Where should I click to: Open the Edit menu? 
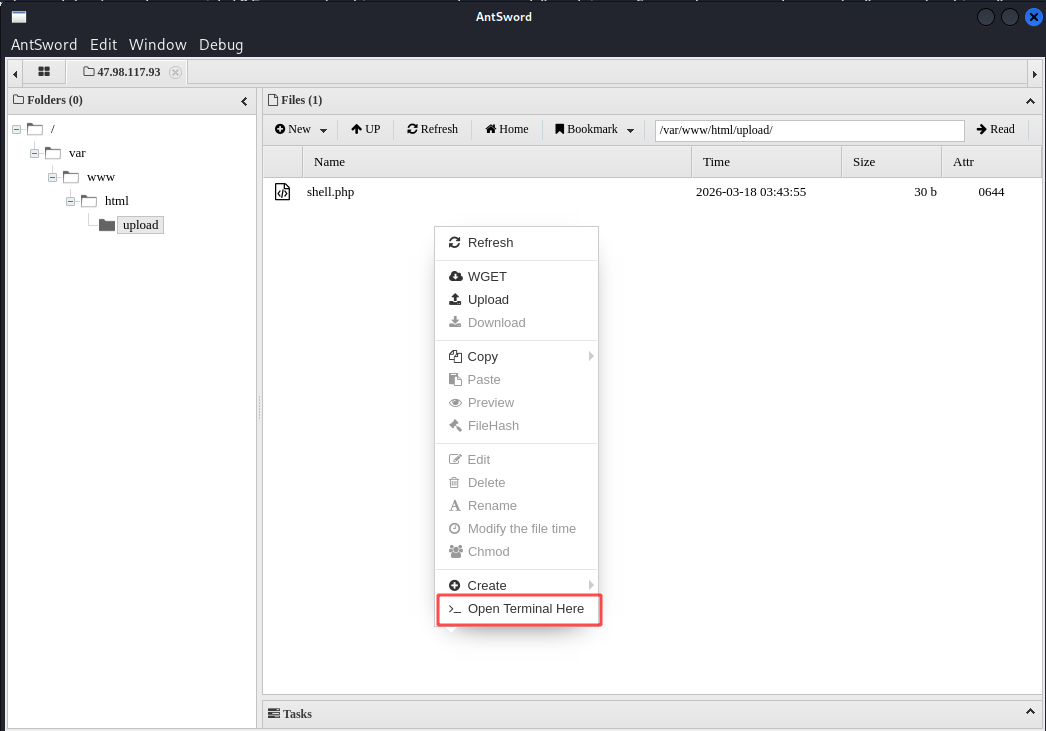pyautogui.click(x=103, y=45)
